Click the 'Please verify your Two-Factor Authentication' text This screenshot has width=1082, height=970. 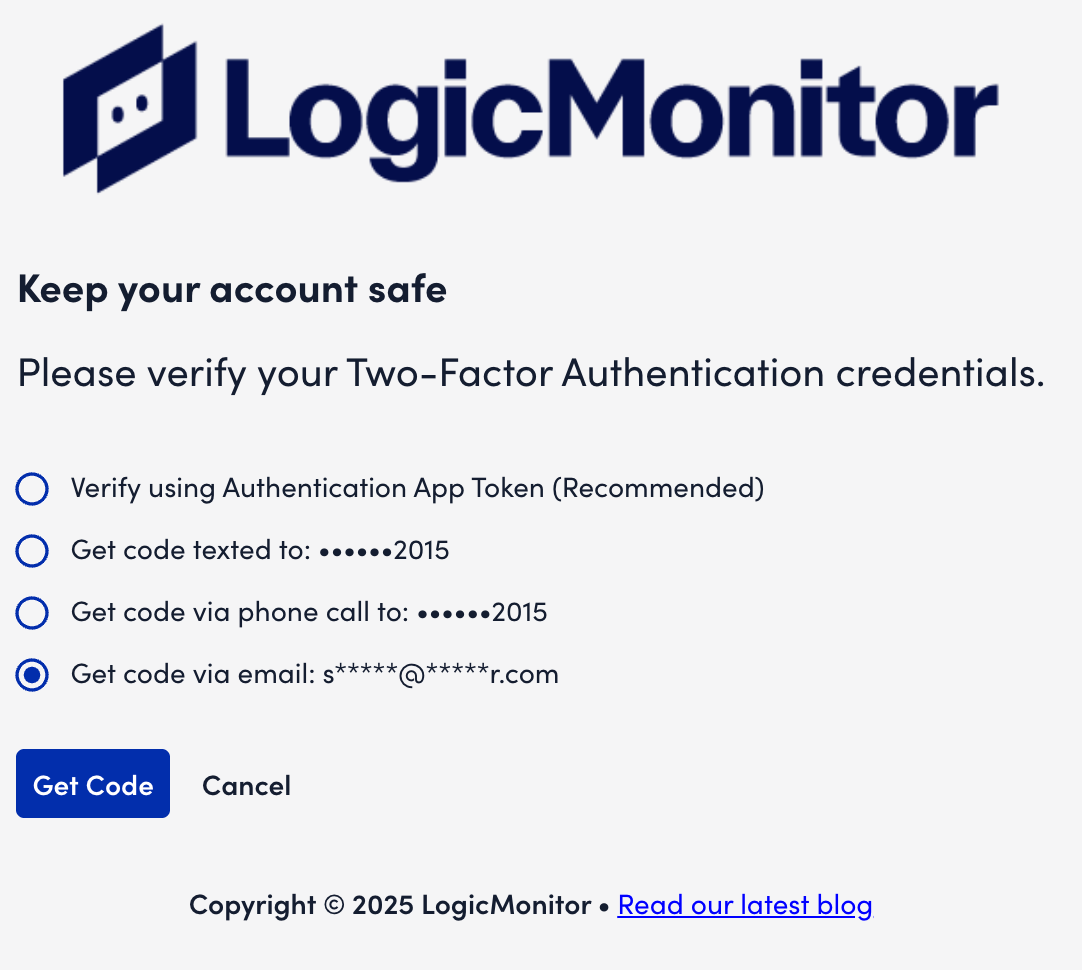tap(531, 373)
